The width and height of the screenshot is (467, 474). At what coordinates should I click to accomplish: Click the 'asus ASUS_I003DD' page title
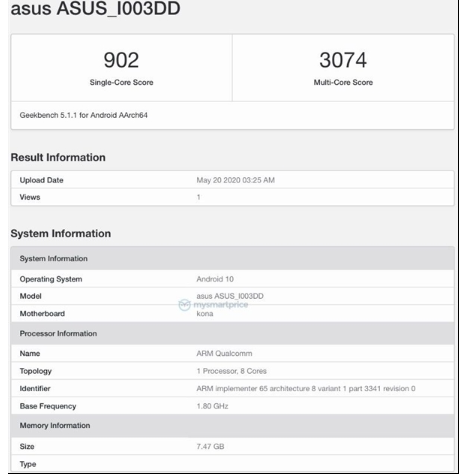pos(95,8)
